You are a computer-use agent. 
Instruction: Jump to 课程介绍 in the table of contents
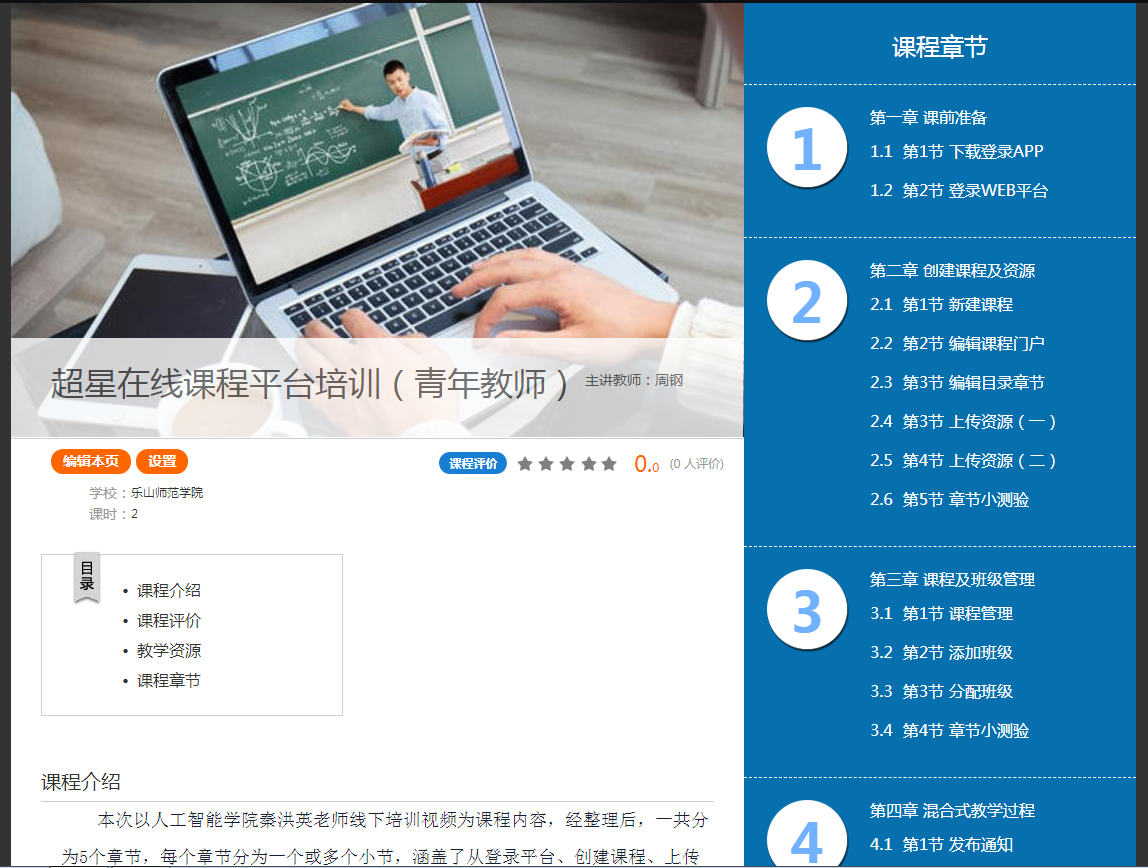click(x=168, y=591)
